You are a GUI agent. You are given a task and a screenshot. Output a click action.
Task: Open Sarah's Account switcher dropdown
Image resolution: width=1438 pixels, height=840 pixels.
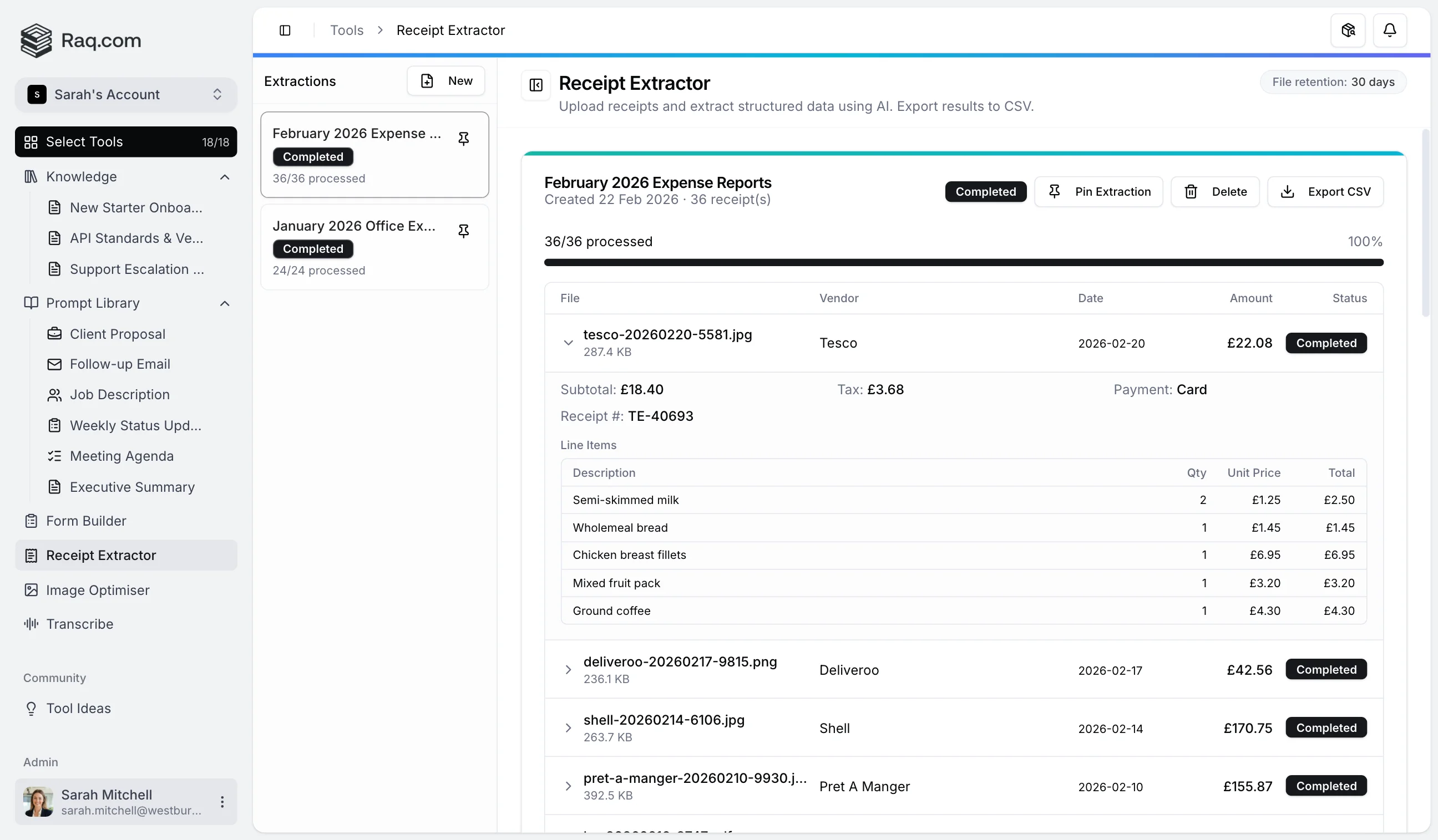125,94
